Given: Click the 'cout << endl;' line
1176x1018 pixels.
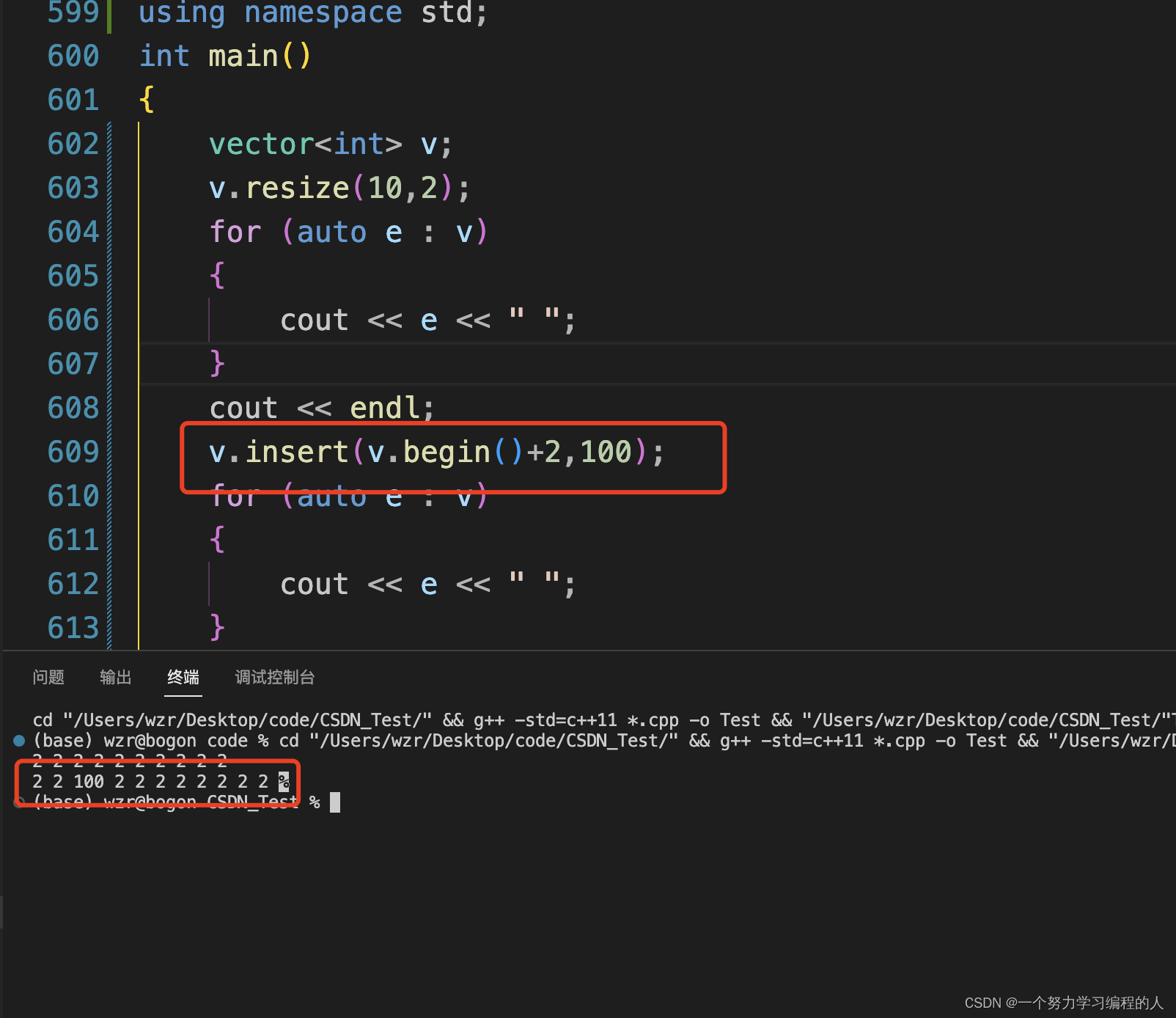Looking at the screenshot, I should [322, 408].
